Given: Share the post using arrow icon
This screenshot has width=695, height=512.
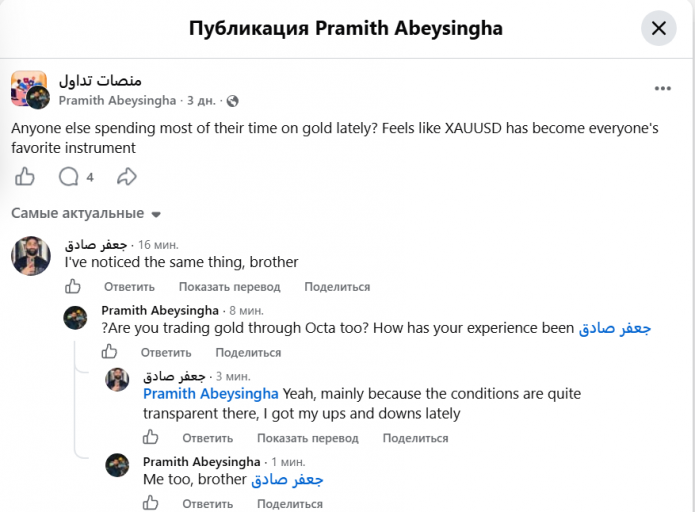Looking at the screenshot, I should (127, 176).
